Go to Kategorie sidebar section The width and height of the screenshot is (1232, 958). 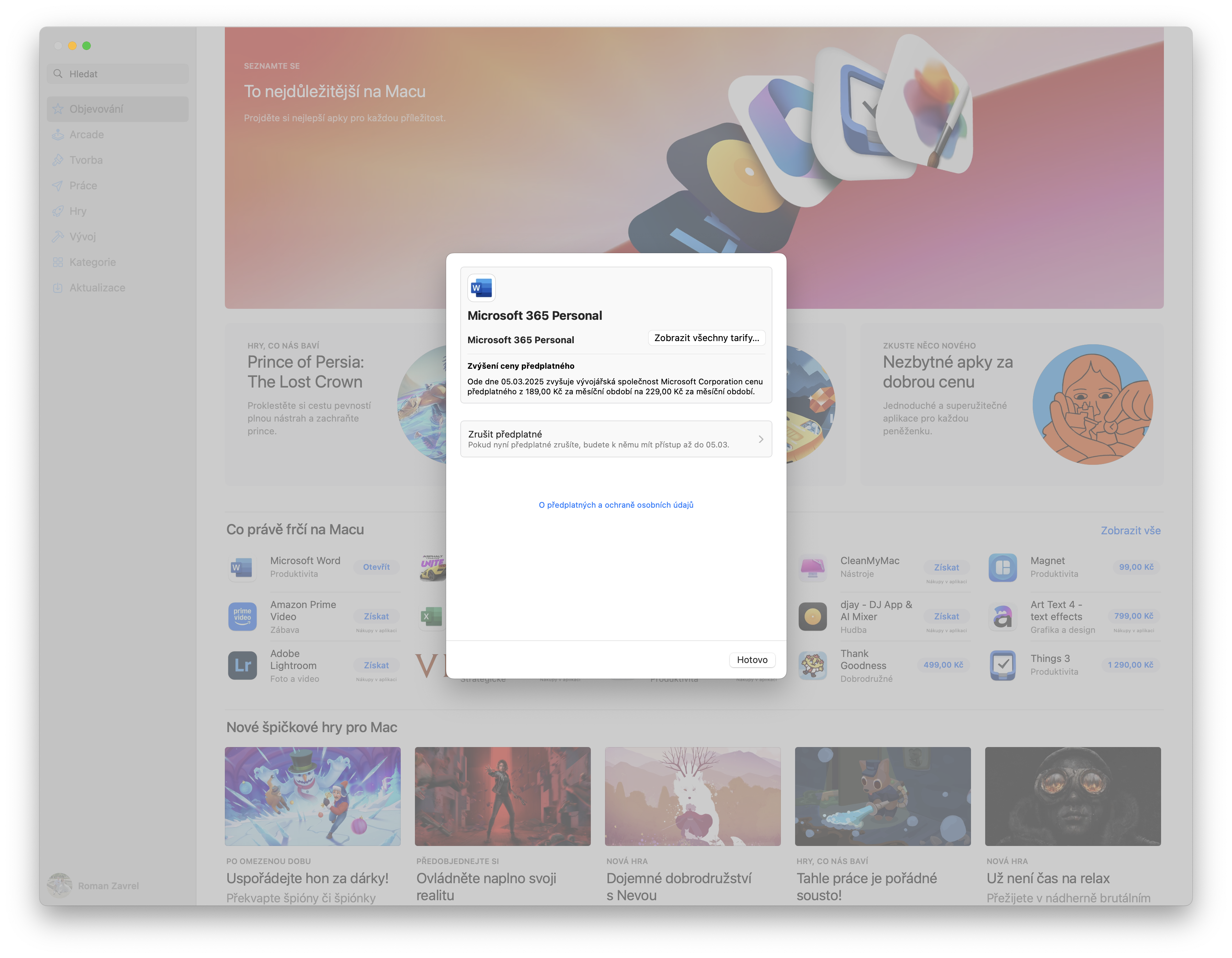[x=93, y=262]
